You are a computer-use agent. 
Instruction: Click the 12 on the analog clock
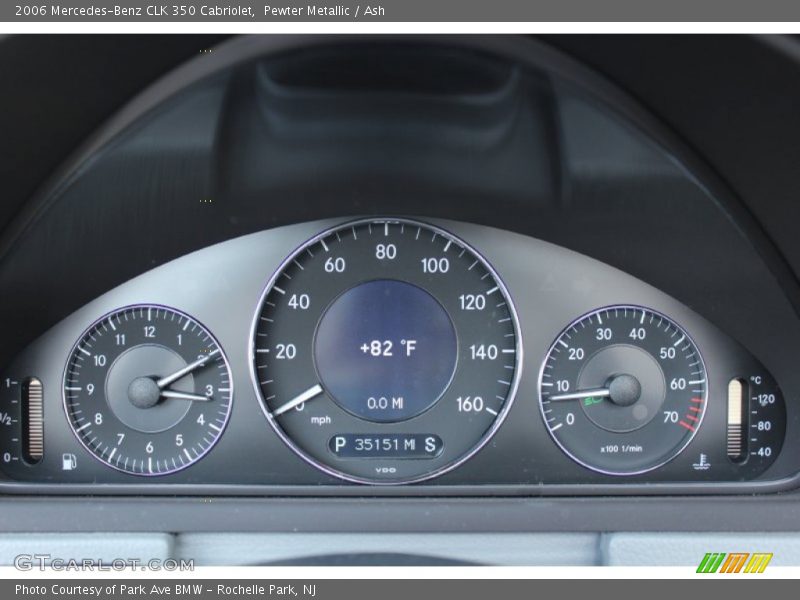point(149,332)
